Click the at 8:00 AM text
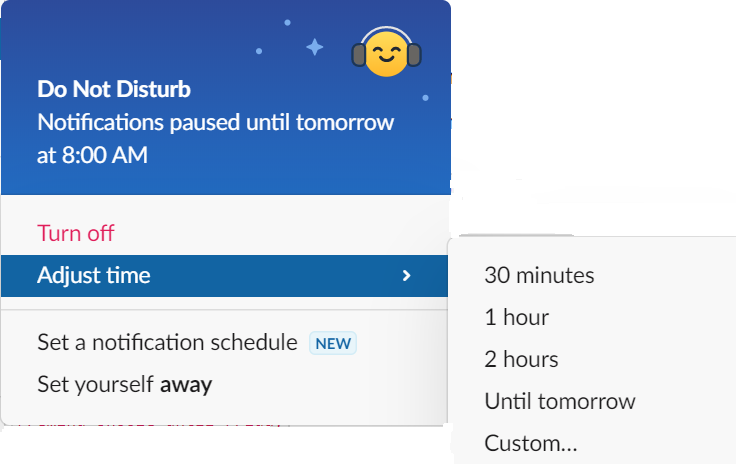This screenshot has width=736, height=464. [x=92, y=155]
